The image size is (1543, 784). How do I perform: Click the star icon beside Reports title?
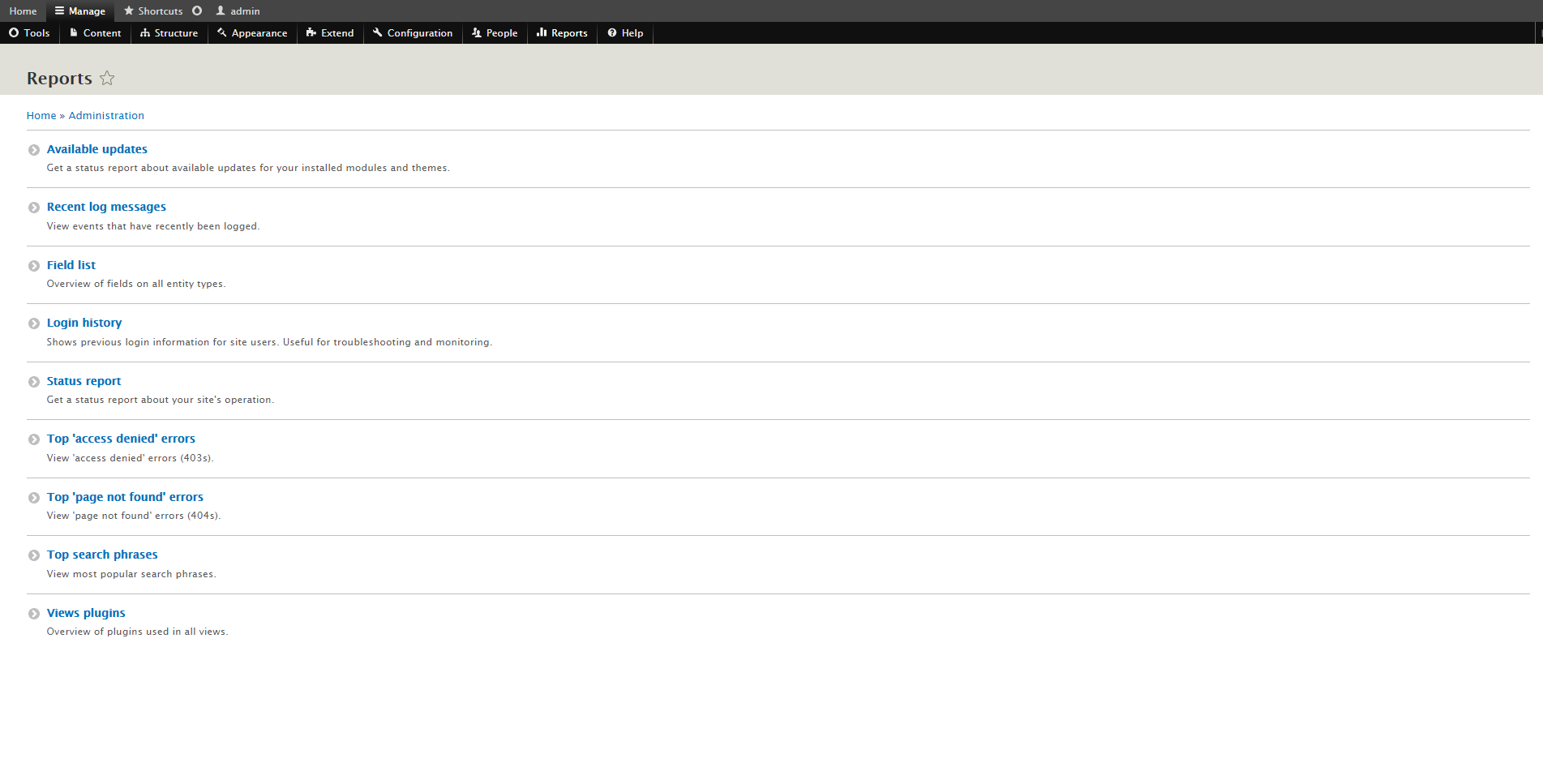(107, 79)
